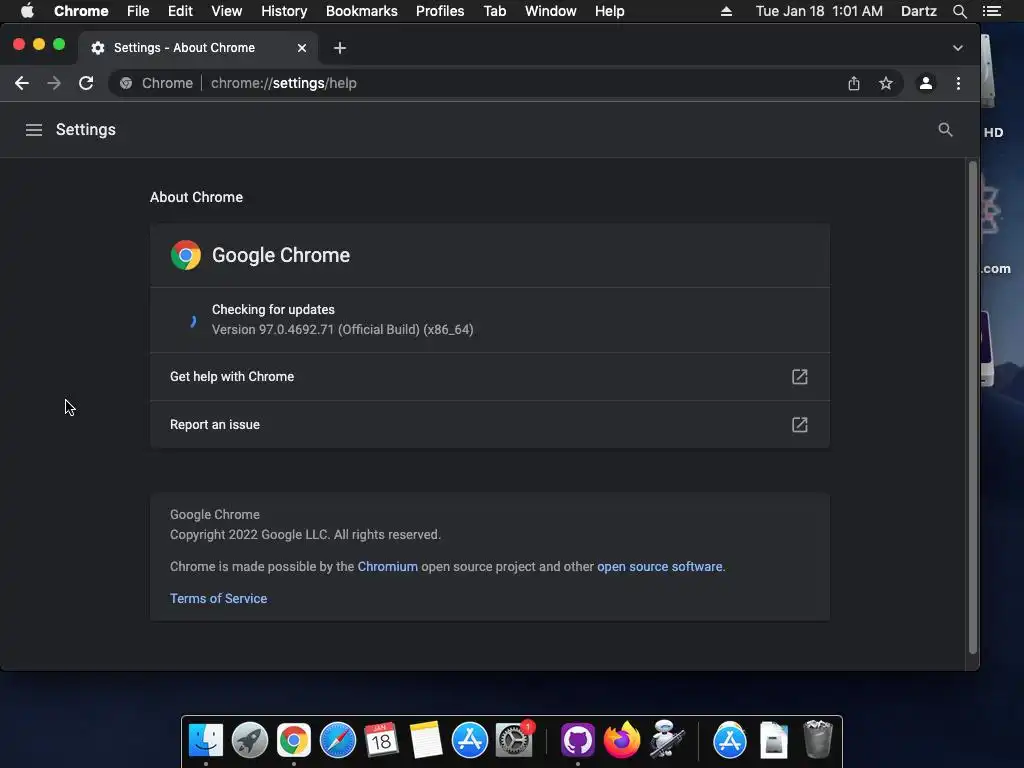Open external link icon for Report an issue
The width and height of the screenshot is (1024, 768).
coord(799,424)
